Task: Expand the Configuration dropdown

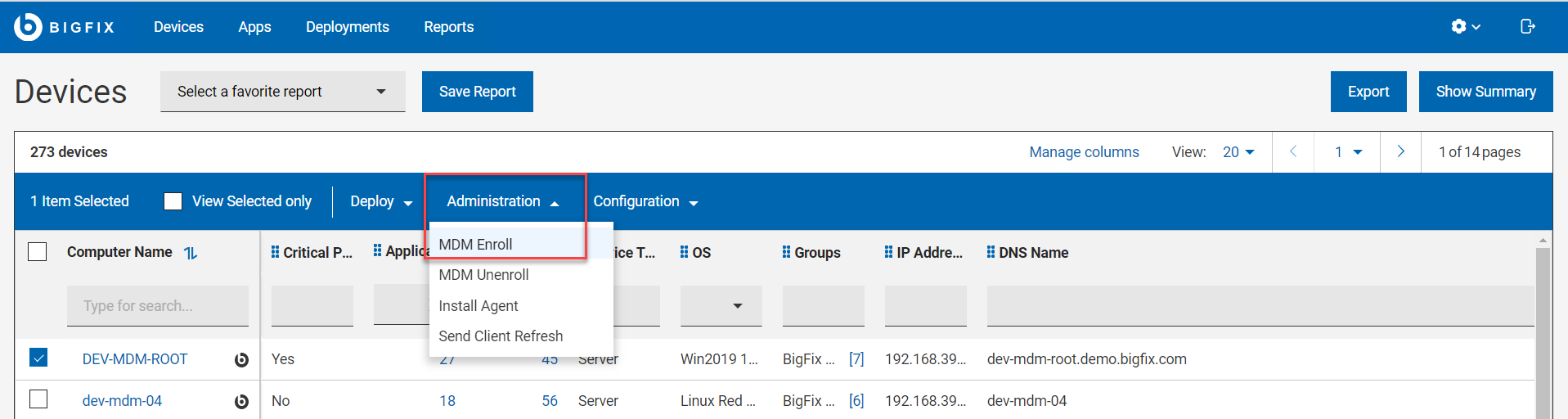Action: 645,201
